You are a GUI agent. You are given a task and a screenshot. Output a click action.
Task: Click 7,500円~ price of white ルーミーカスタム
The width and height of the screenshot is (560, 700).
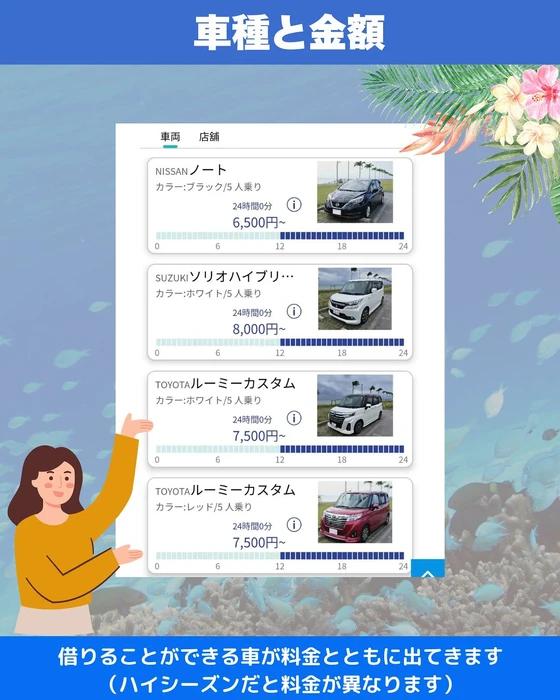[x=259, y=436]
